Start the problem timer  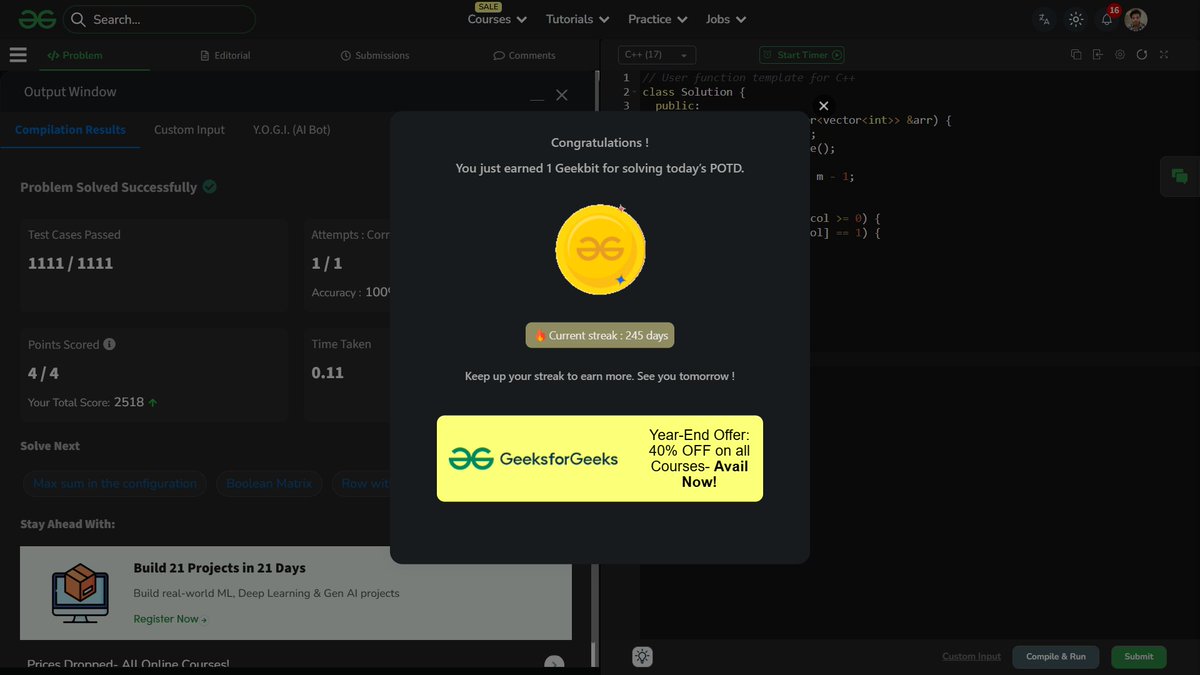pyautogui.click(x=800, y=55)
